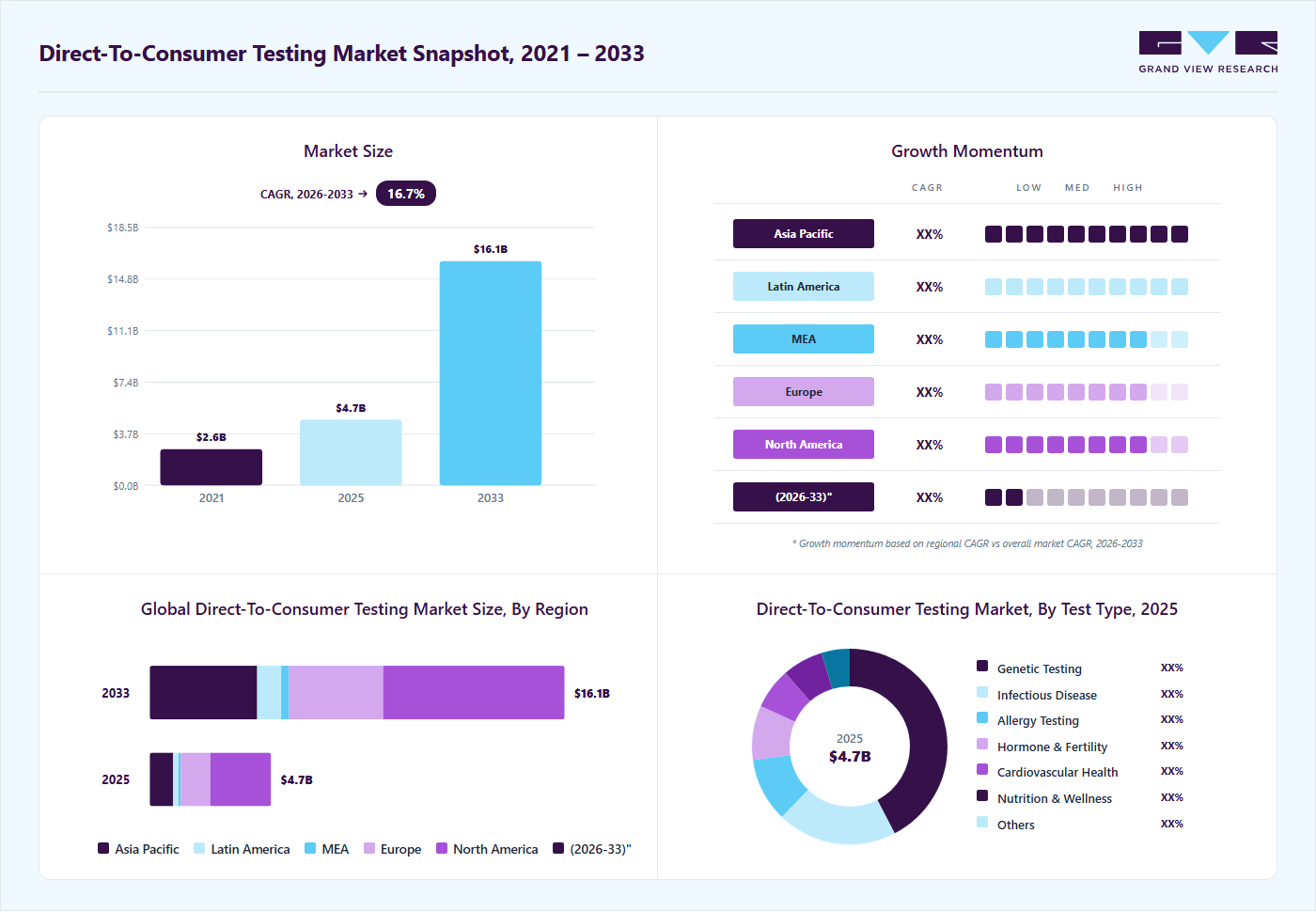Viewport: 1316px width, 912px height.
Task: Select Europe segment of the 2033 stacked bar
Action: pyautogui.click(x=336, y=693)
